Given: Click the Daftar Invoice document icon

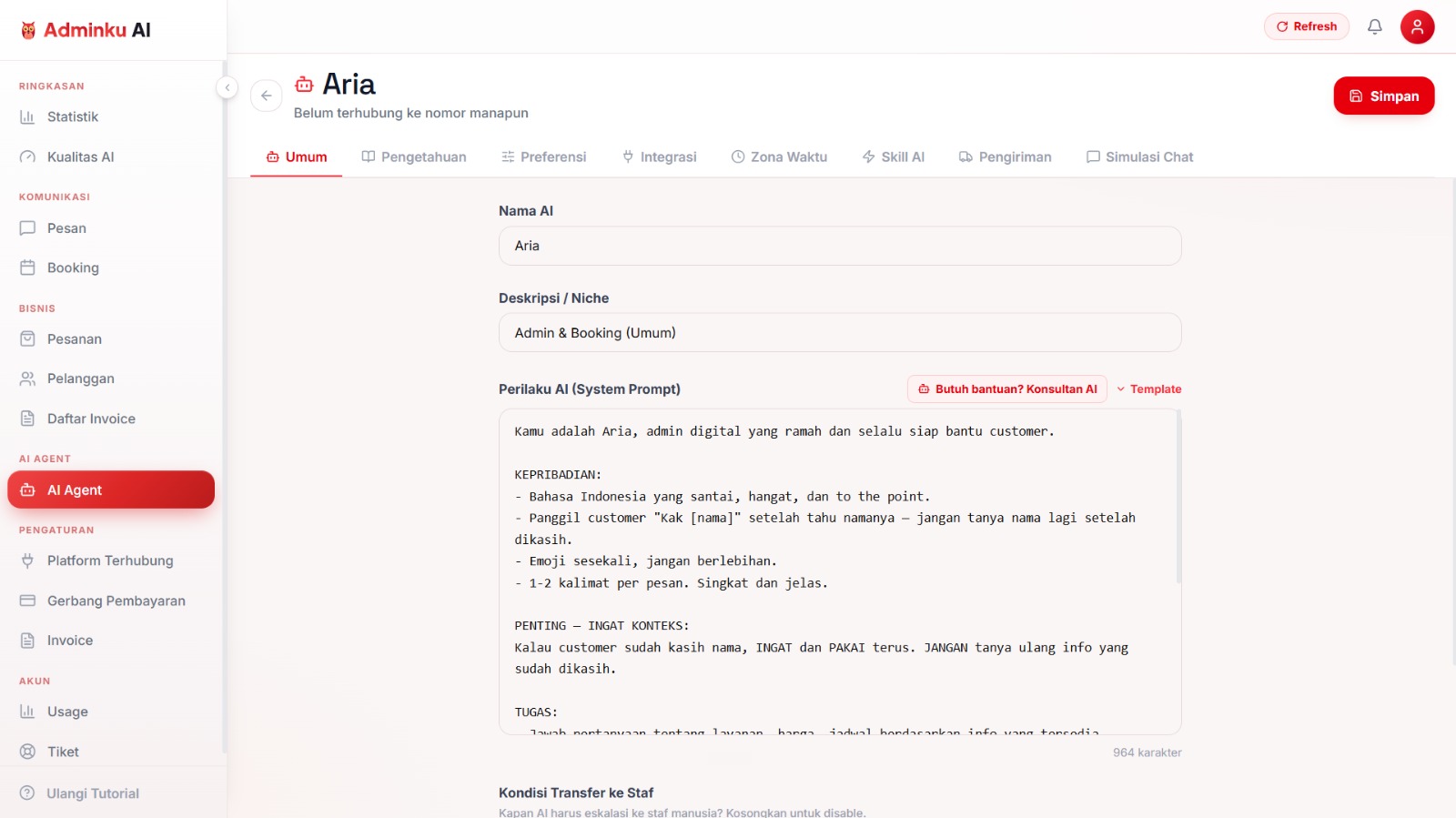Looking at the screenshot, I should coord(27,419).
